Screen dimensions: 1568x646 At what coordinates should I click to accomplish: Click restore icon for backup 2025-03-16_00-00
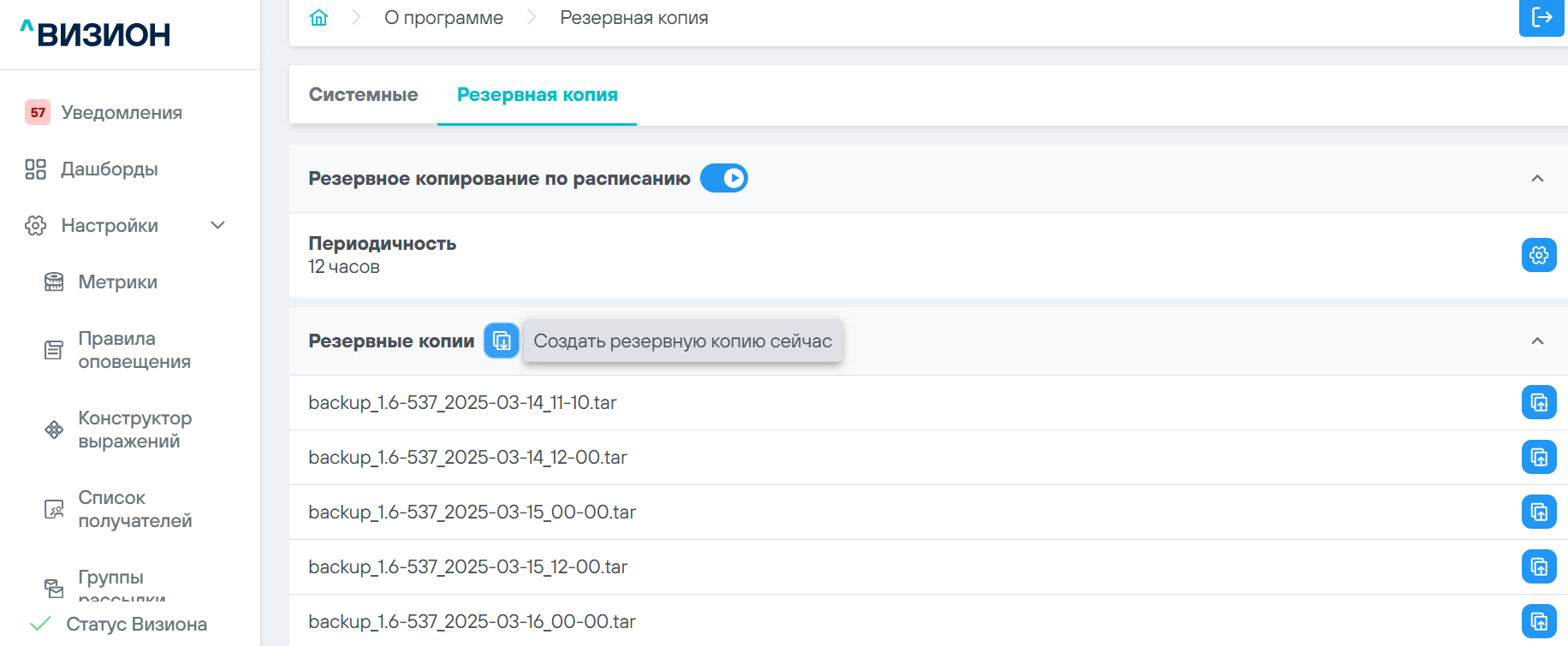click(1538, 621)
